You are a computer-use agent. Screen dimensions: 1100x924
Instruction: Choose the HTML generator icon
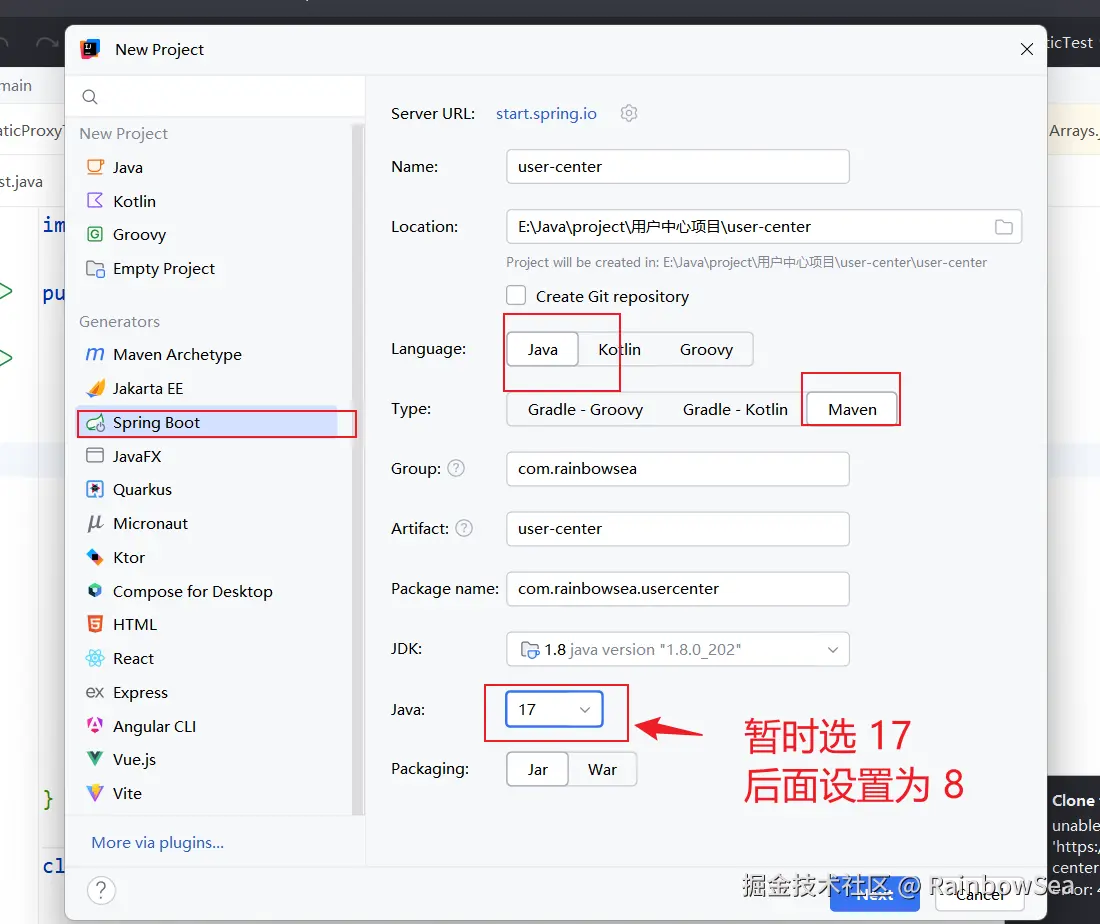pyautogui.click(x=95, y=624)
